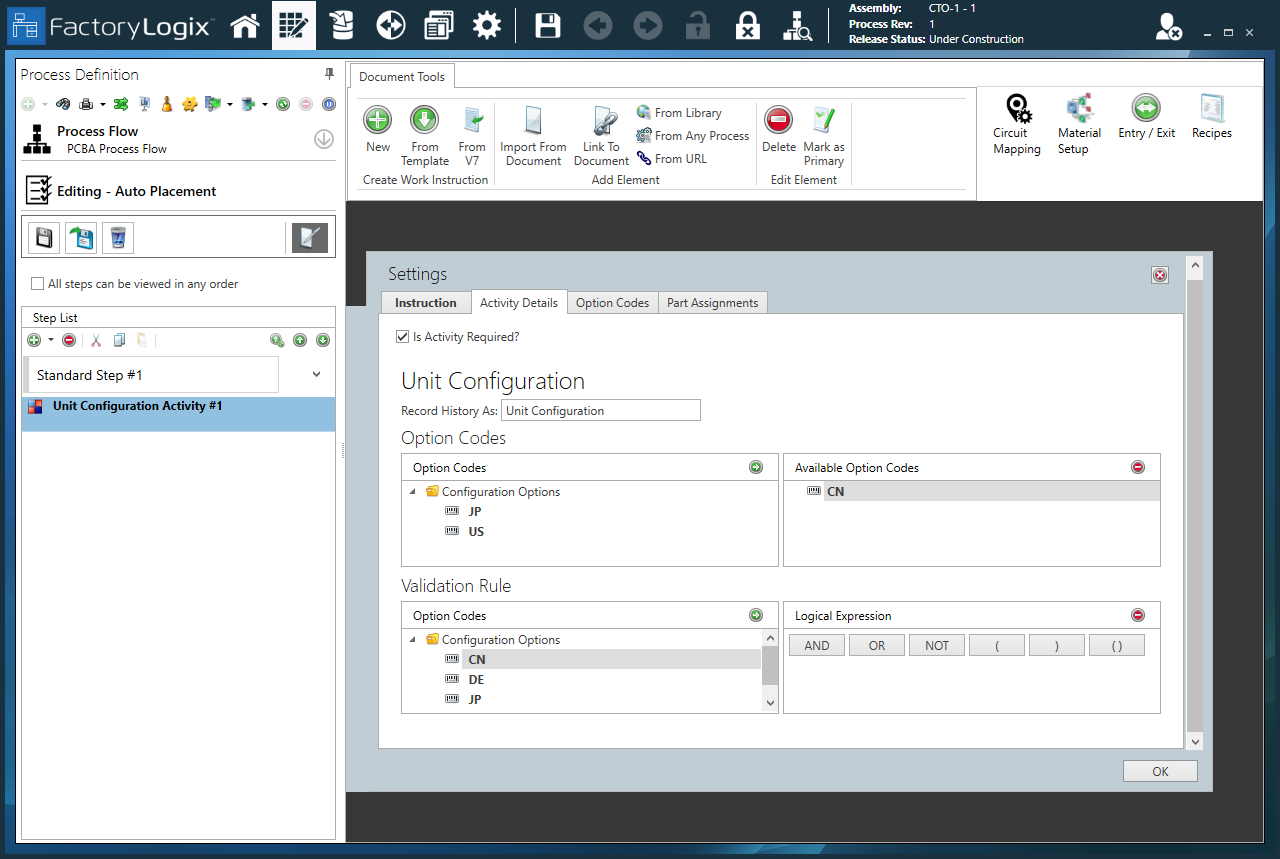Save using the disk icon in the toolbar
1280x859 pixels.
547,25
